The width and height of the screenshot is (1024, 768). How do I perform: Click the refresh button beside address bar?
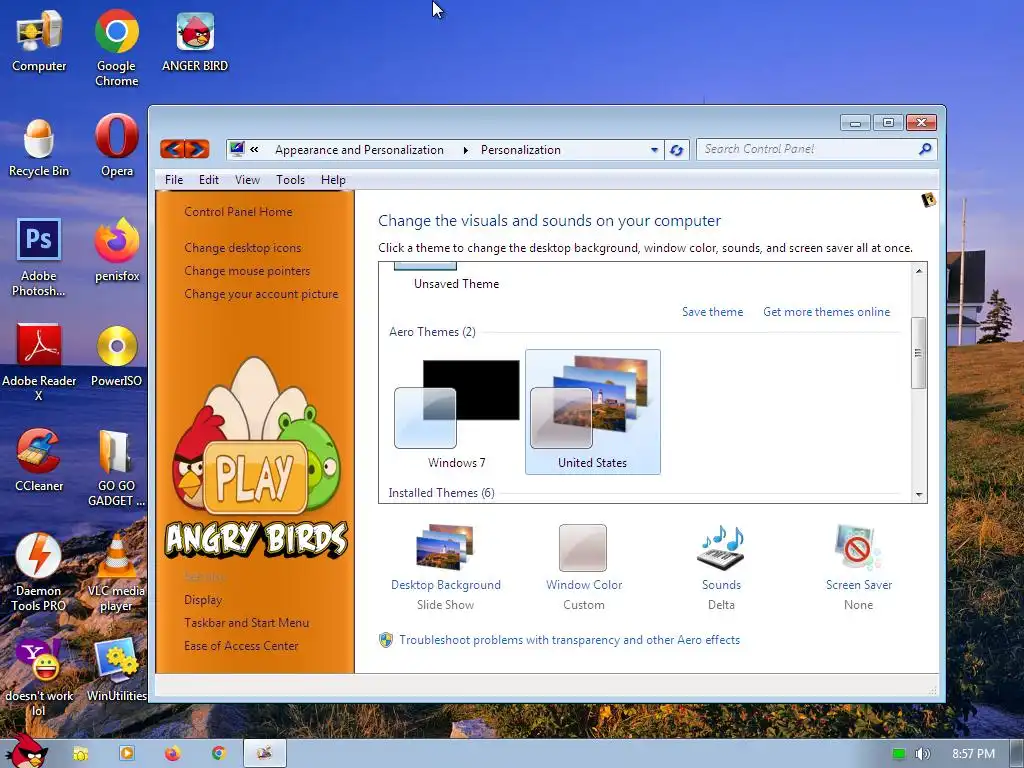coord(677,150)
